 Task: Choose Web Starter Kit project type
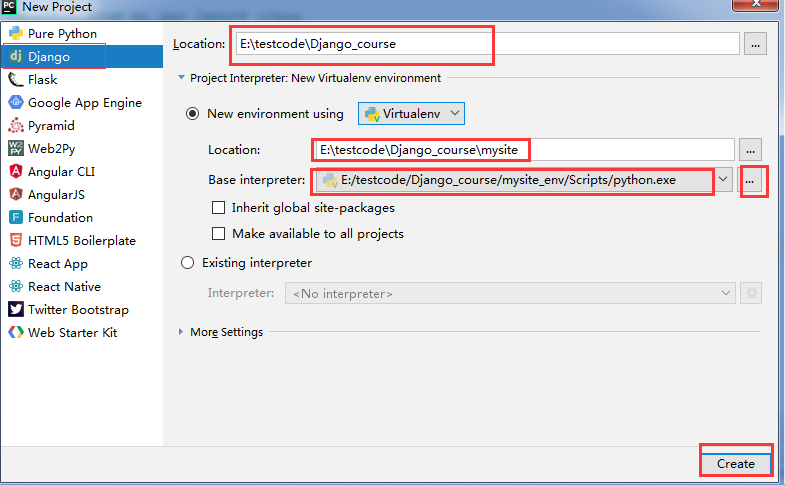click(x=72, y=333)
